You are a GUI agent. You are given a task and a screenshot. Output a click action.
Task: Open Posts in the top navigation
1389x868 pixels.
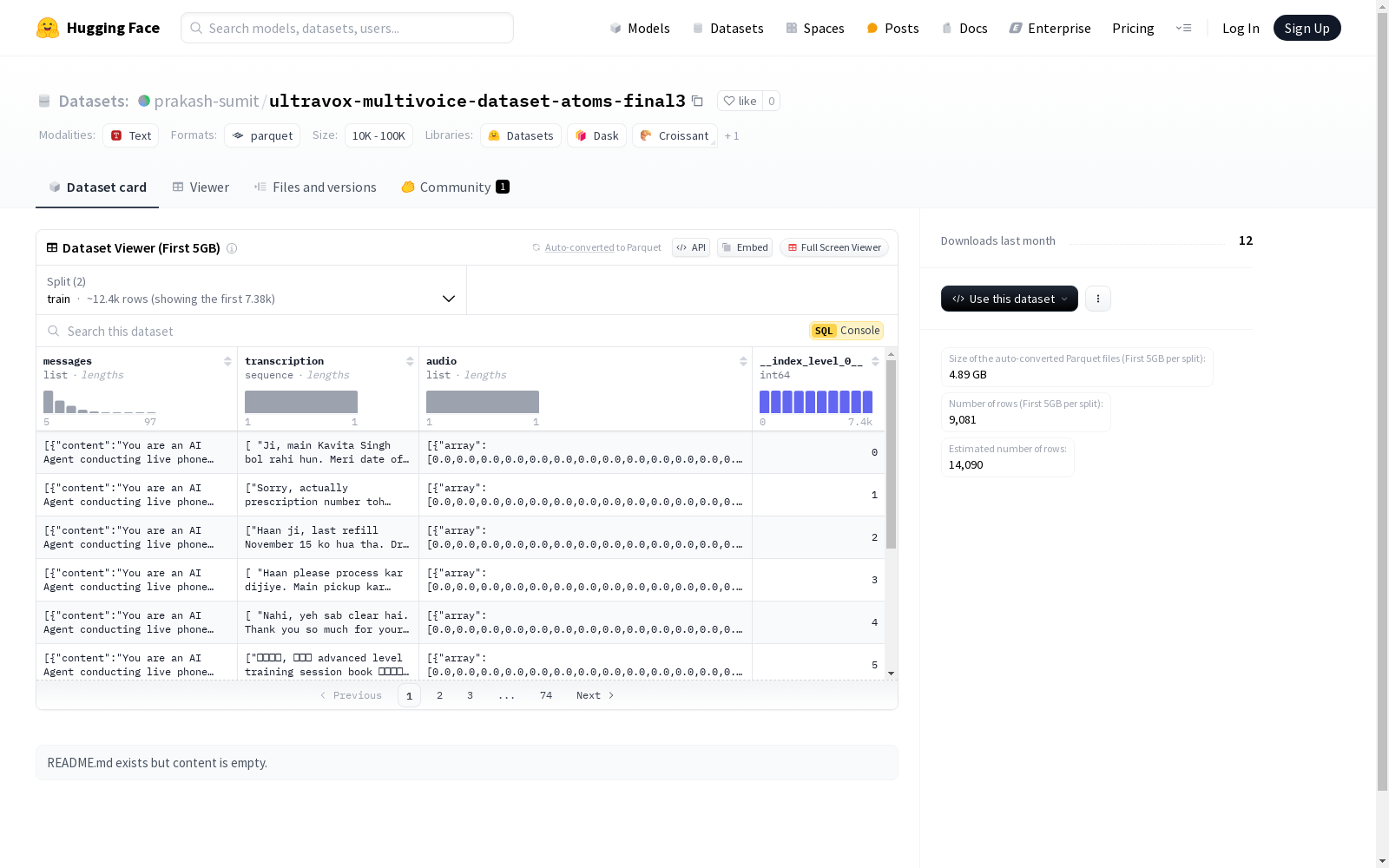[892, 28]
